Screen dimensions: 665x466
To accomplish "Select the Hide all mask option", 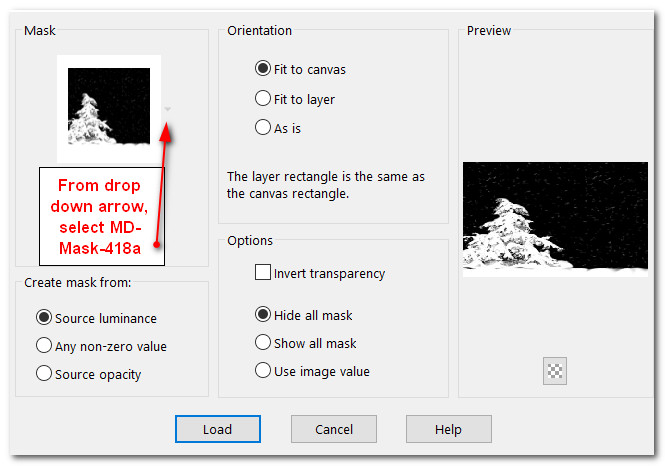I will coord(264,315).
